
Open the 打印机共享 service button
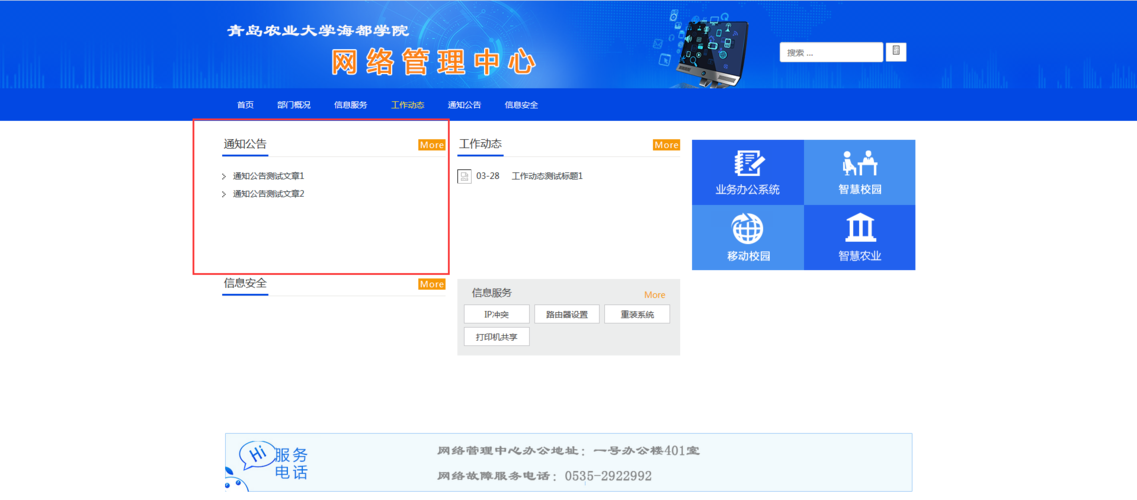click(497, 337)
